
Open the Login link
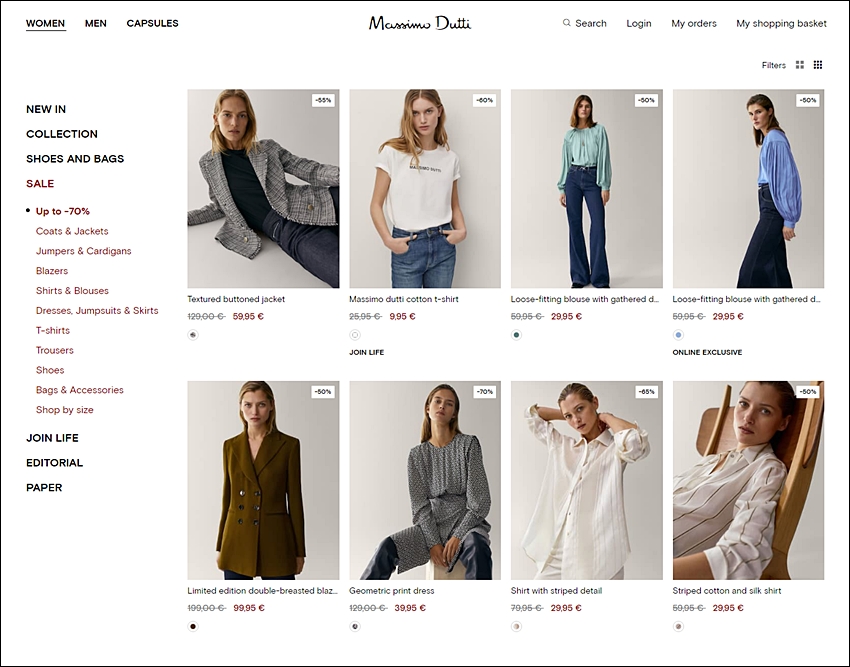639,23
